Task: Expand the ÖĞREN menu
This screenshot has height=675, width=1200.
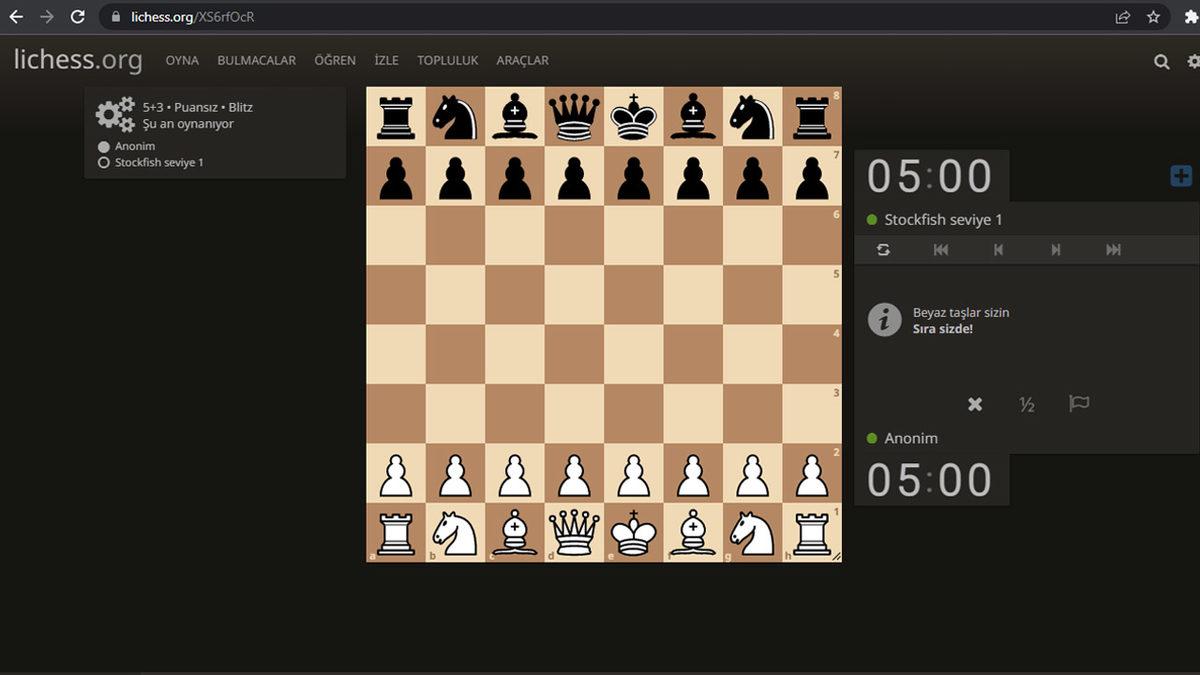Action: [x=335, y=61]
